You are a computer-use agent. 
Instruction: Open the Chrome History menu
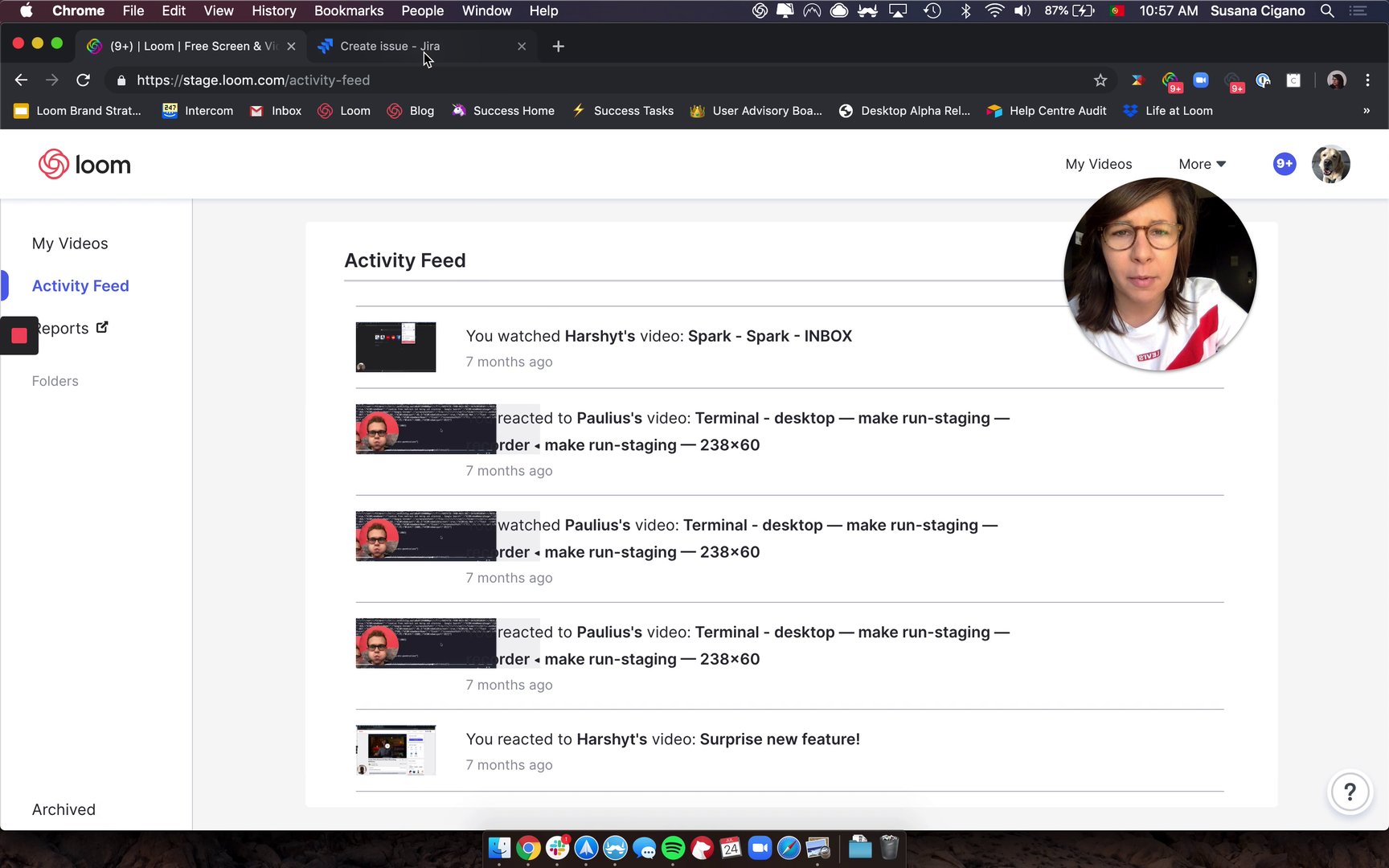click(x=274, y=11)
